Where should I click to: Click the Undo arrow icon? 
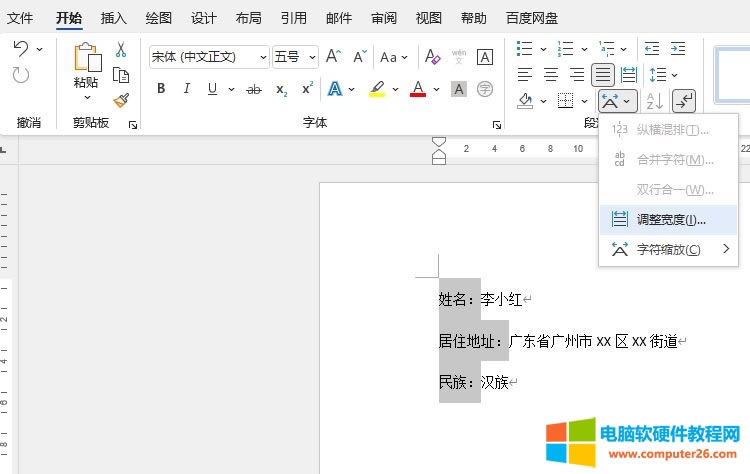tap(21, 49)
